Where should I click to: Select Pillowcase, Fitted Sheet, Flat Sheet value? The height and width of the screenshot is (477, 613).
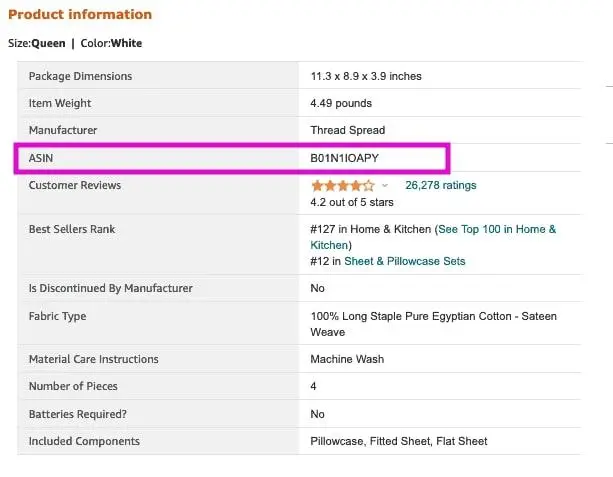[399, 441]
